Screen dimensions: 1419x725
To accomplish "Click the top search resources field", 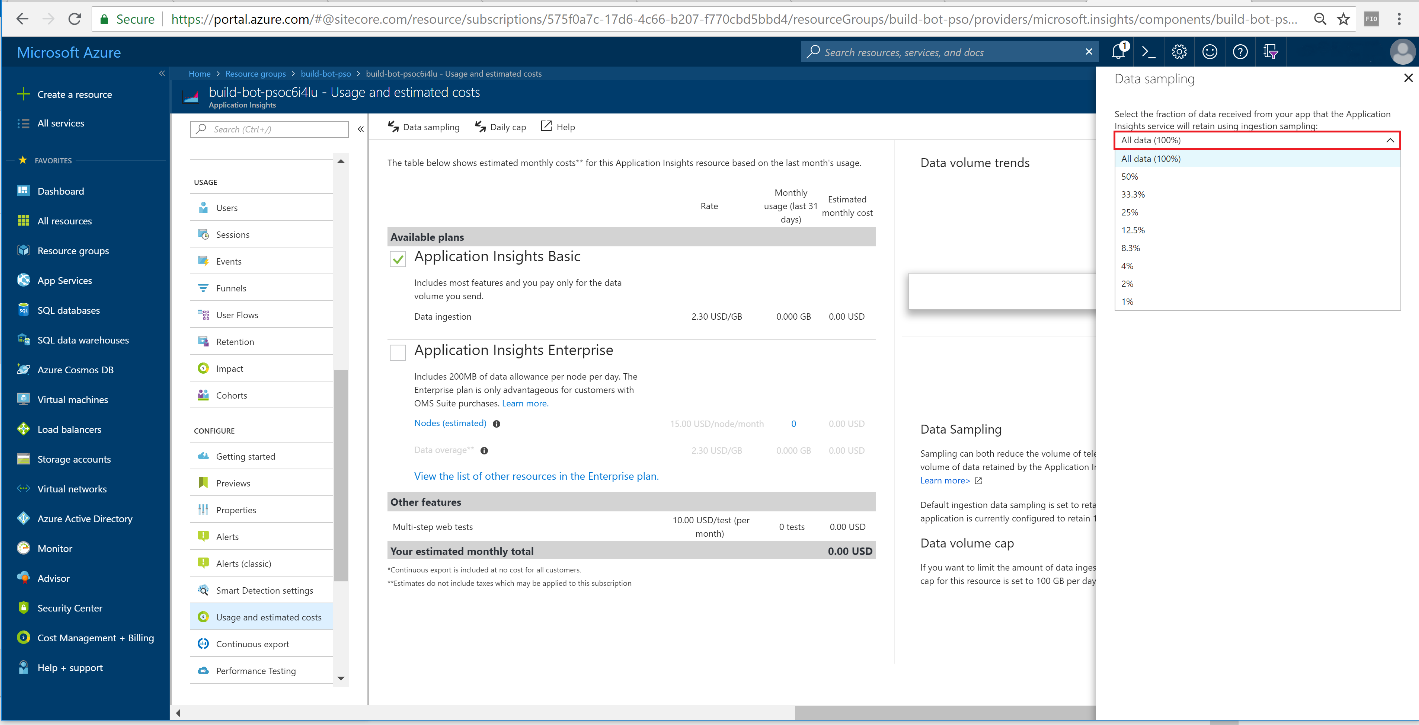I will tap(951, 52).
